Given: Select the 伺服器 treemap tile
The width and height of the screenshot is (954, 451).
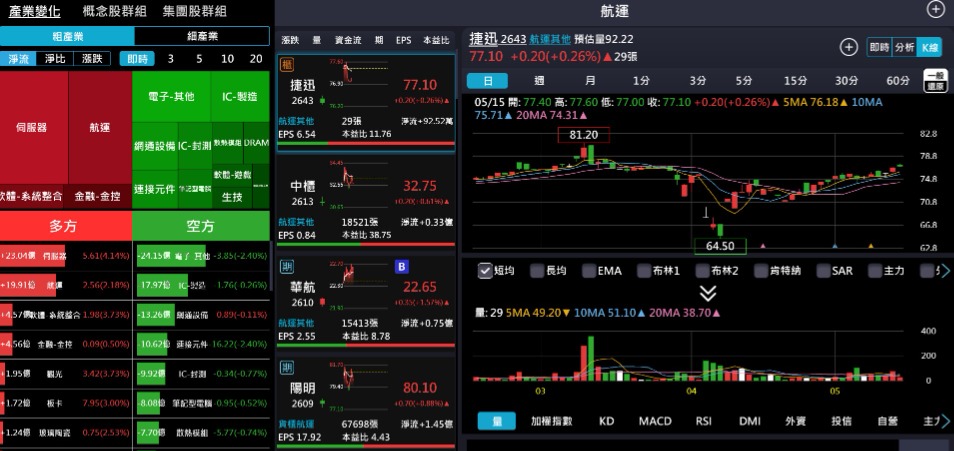Looking at the screenshot, I should [32, 127].
